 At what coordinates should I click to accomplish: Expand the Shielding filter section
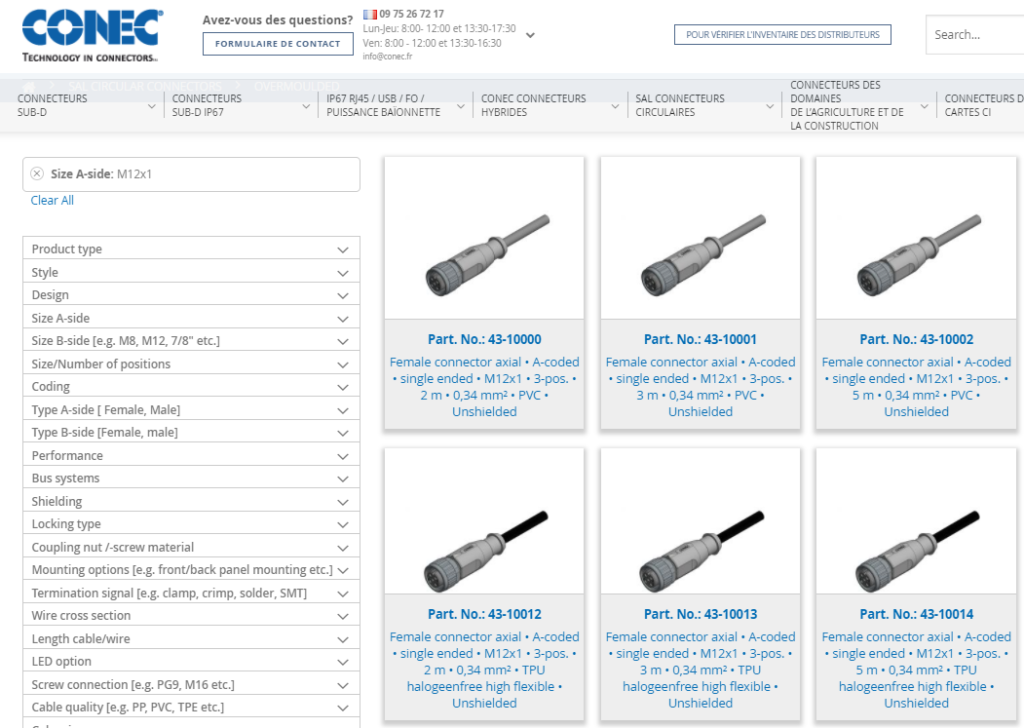190,501
